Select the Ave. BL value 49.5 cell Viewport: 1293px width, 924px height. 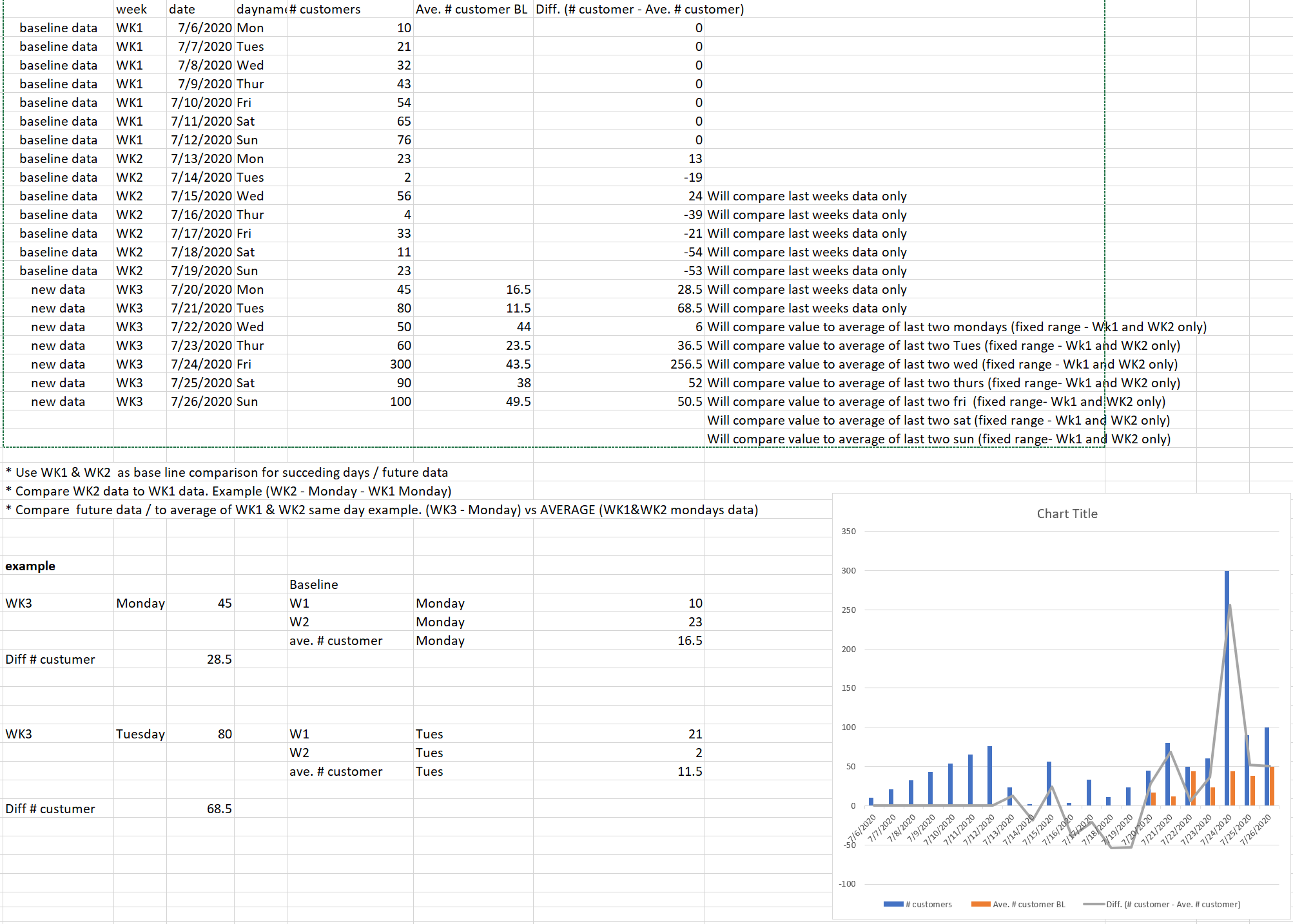click(473, 401)
